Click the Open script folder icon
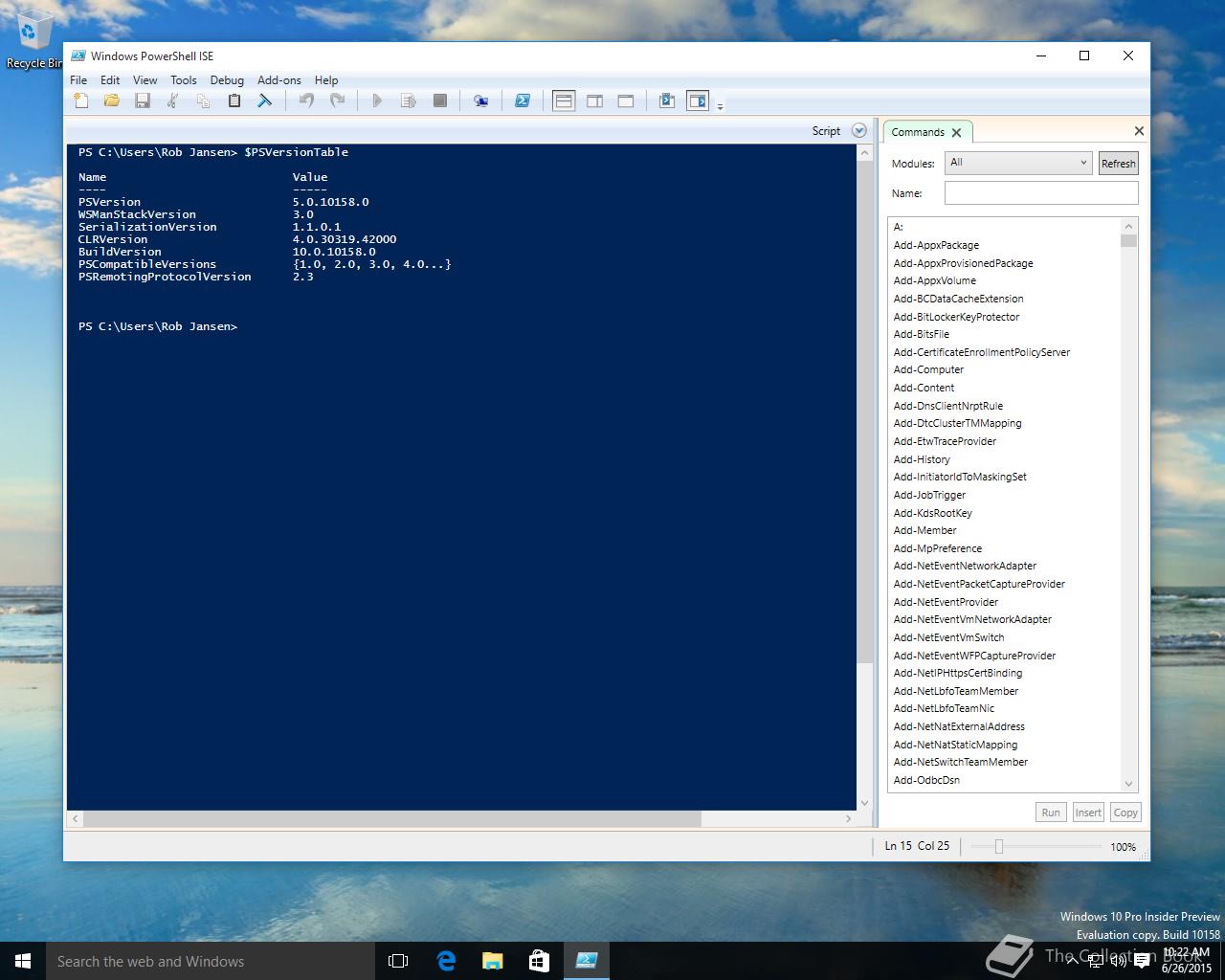This screenshot has height=980, width=1225. tap(112, 100)
